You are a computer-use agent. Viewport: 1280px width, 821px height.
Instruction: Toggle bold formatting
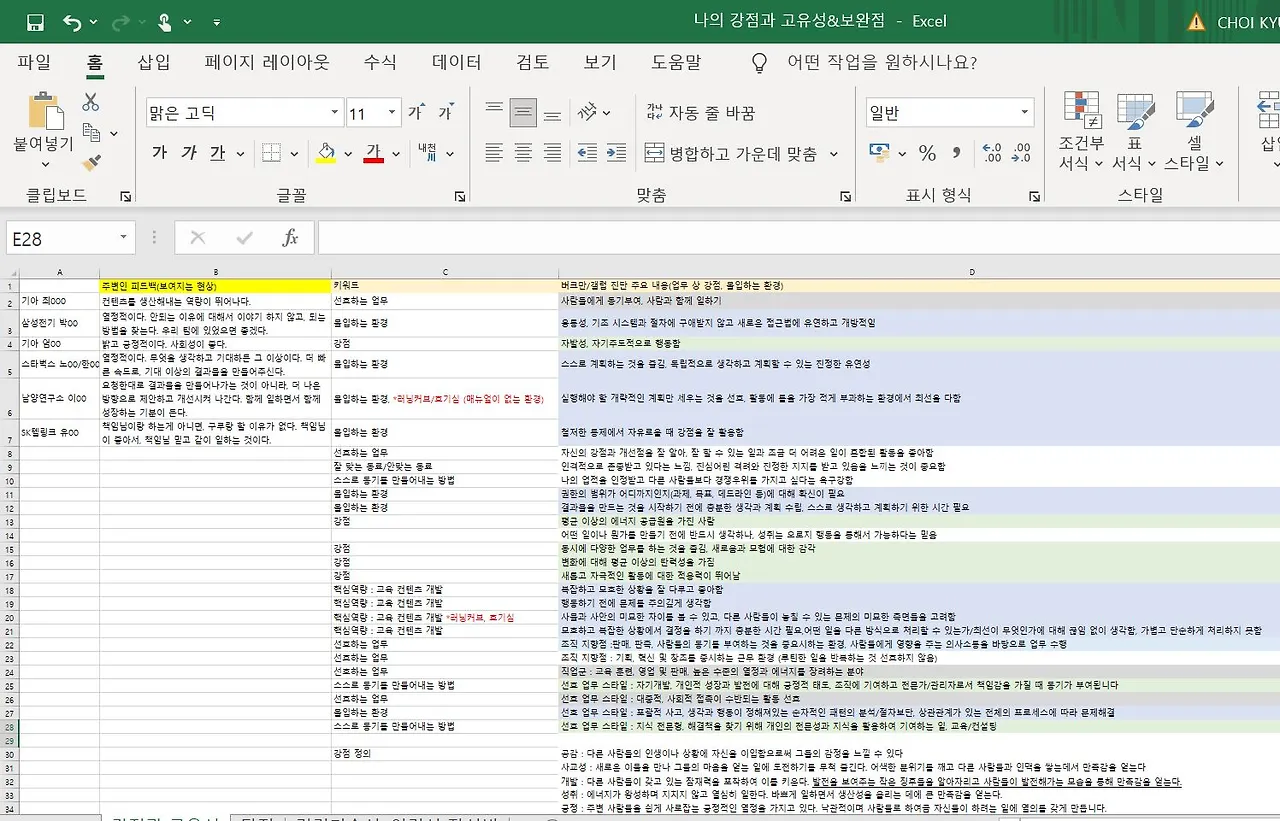(x=160, y=153)
